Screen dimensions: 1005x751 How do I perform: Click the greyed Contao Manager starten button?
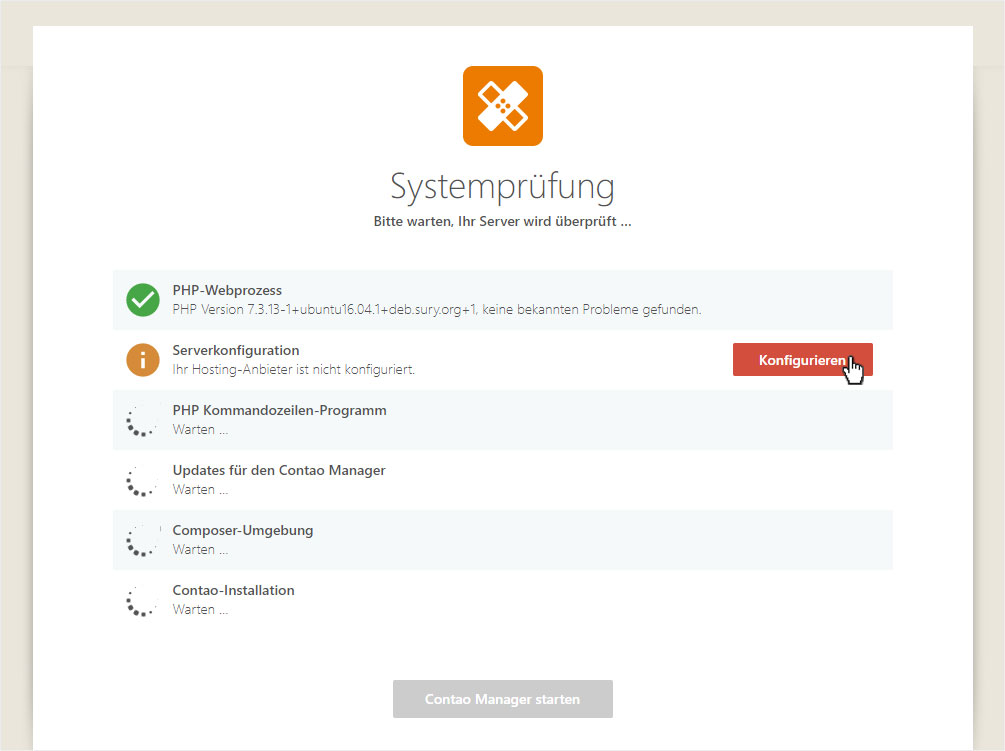[502, 699]
